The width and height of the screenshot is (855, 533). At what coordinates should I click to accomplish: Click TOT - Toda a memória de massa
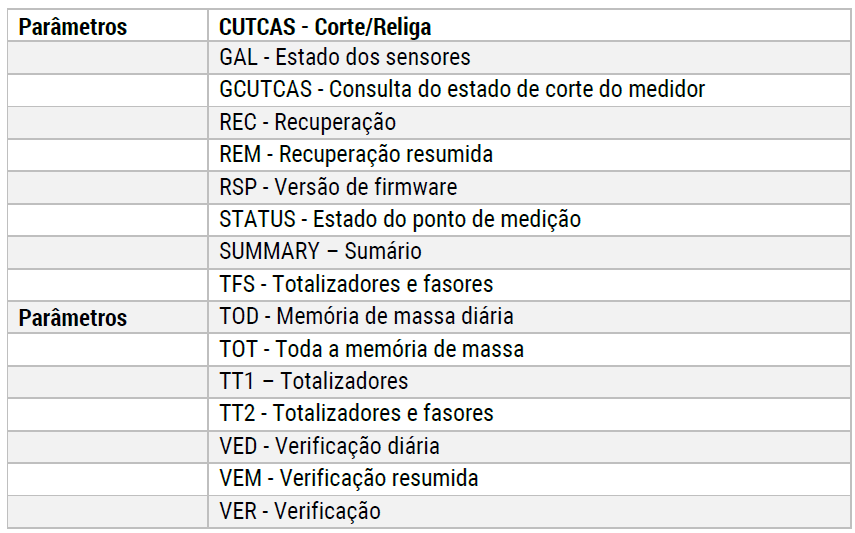pos(371,349)
